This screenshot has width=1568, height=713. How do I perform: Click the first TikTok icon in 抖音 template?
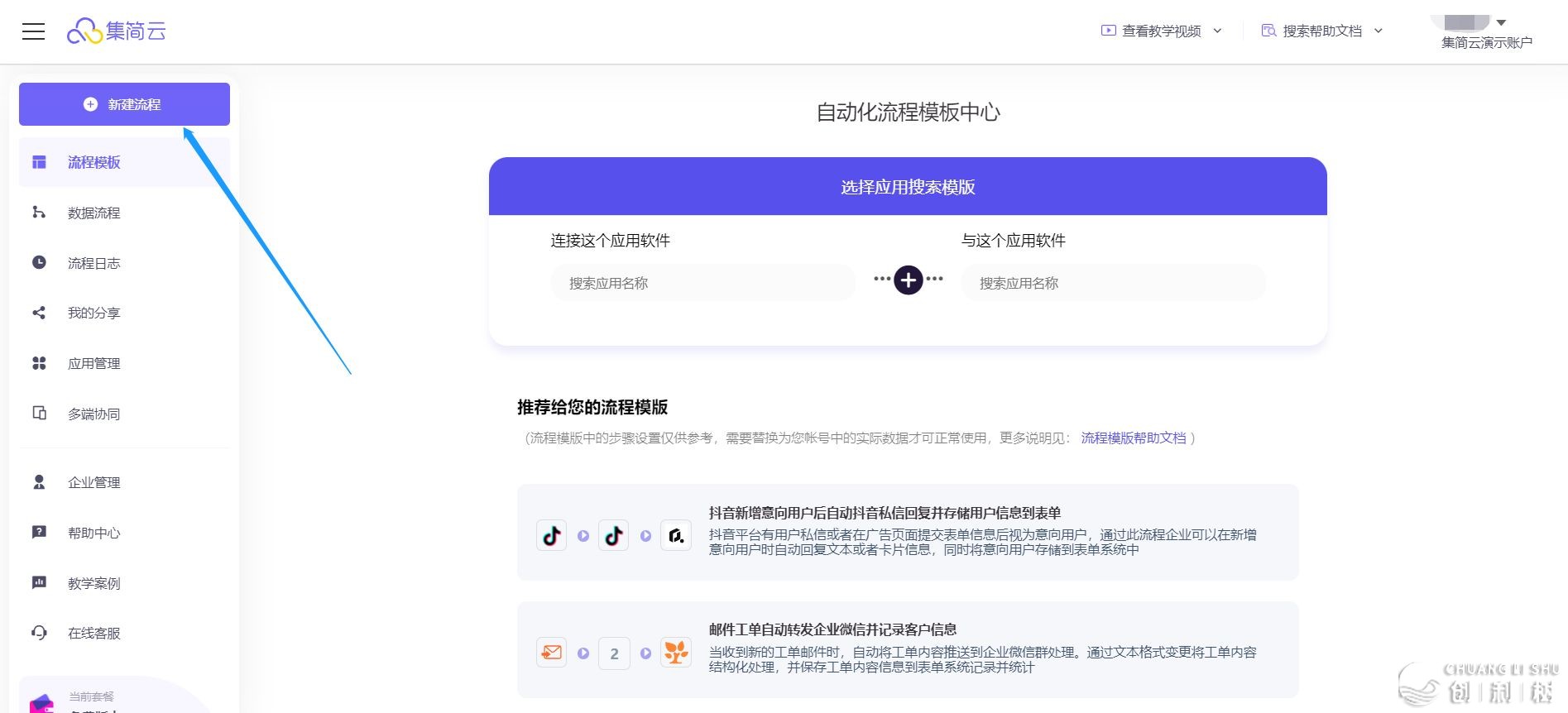pos(552,536)
